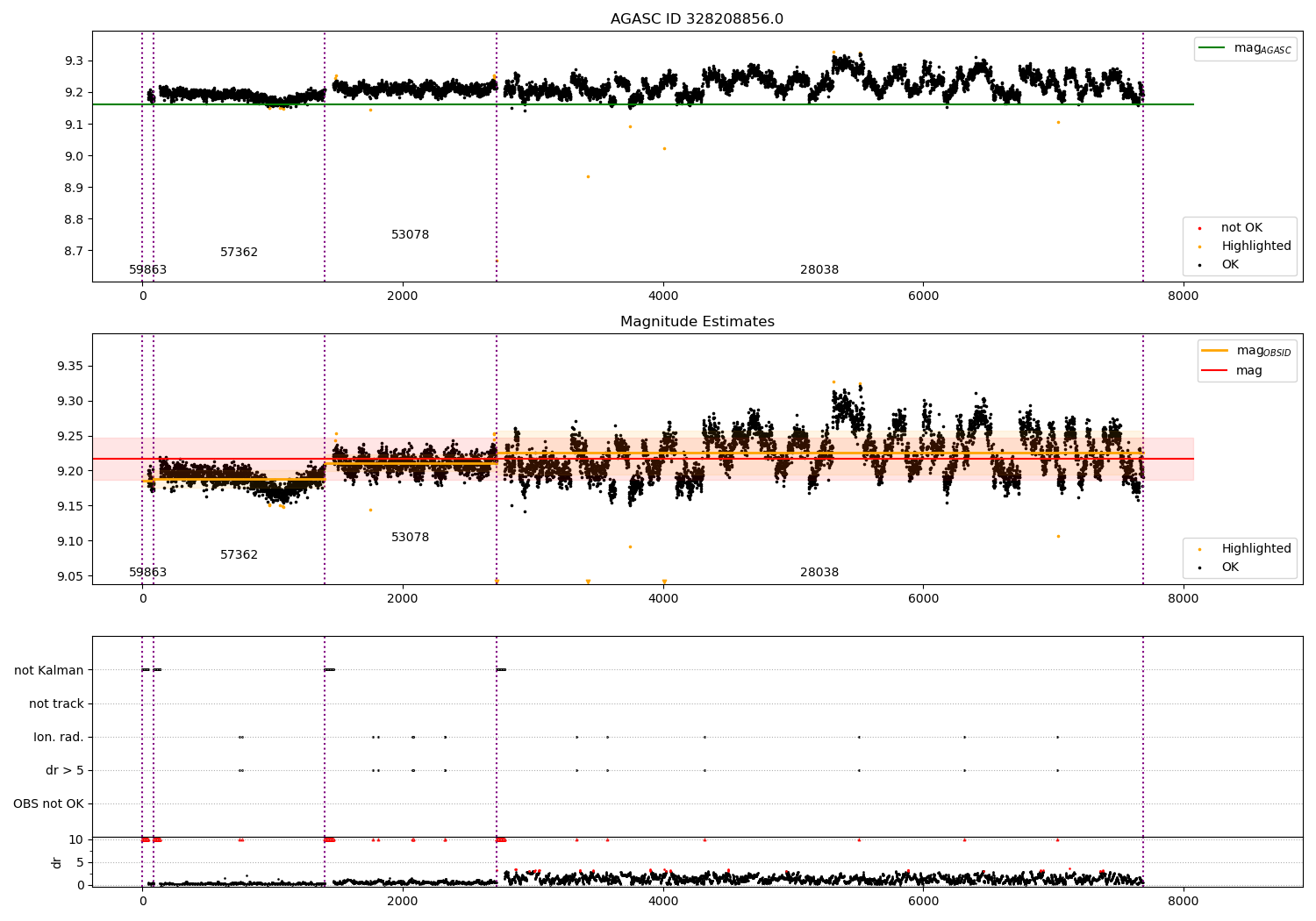1316x921 pixels.
Task: Click the rotated 'dr' axis label
Action: point(57,862)
